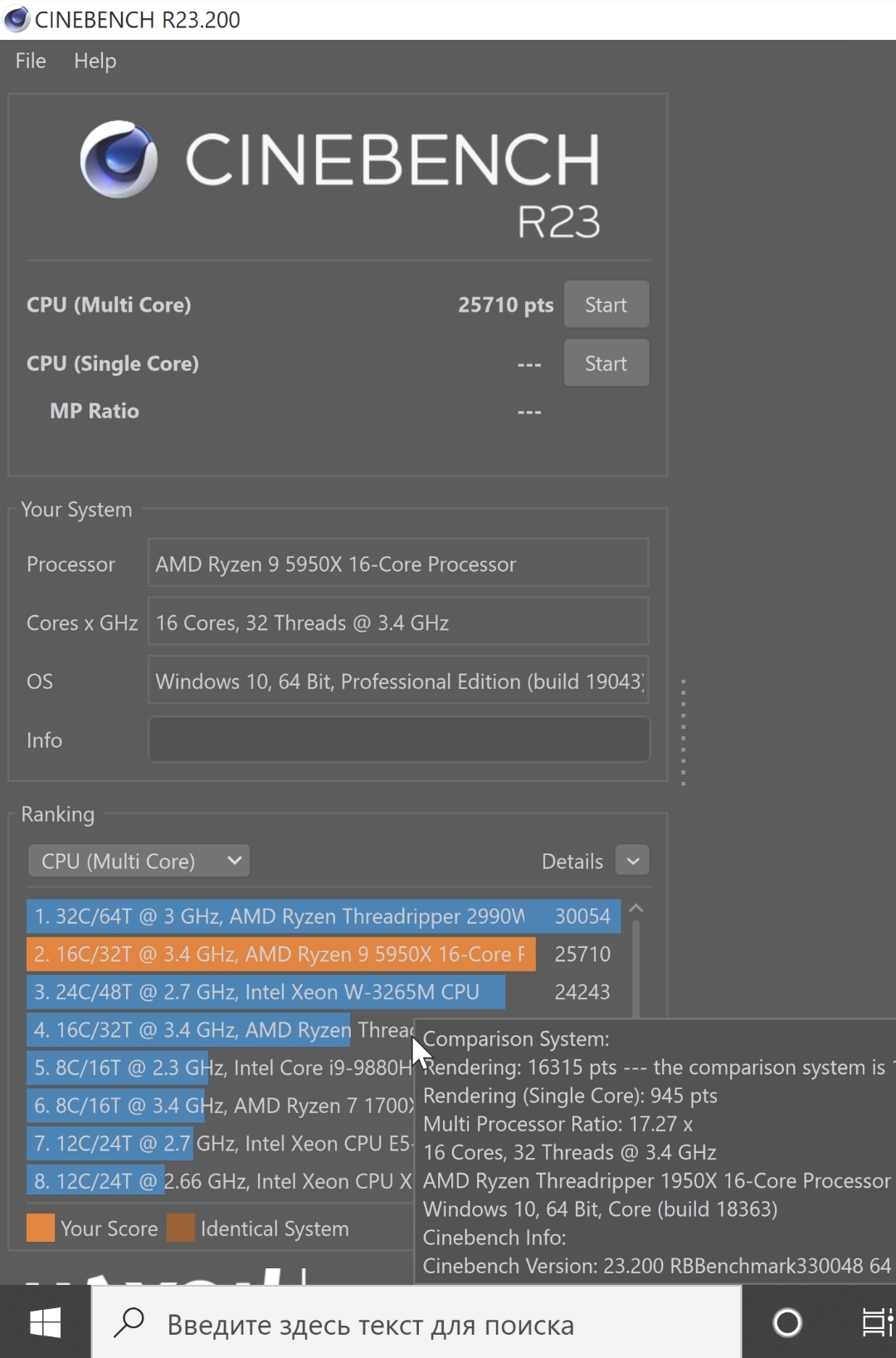The width and height of the screenshot is (896, 1358).
Task: Select ranking row 7 Xeon CPU E5
Action: [x=220, y=1143]
